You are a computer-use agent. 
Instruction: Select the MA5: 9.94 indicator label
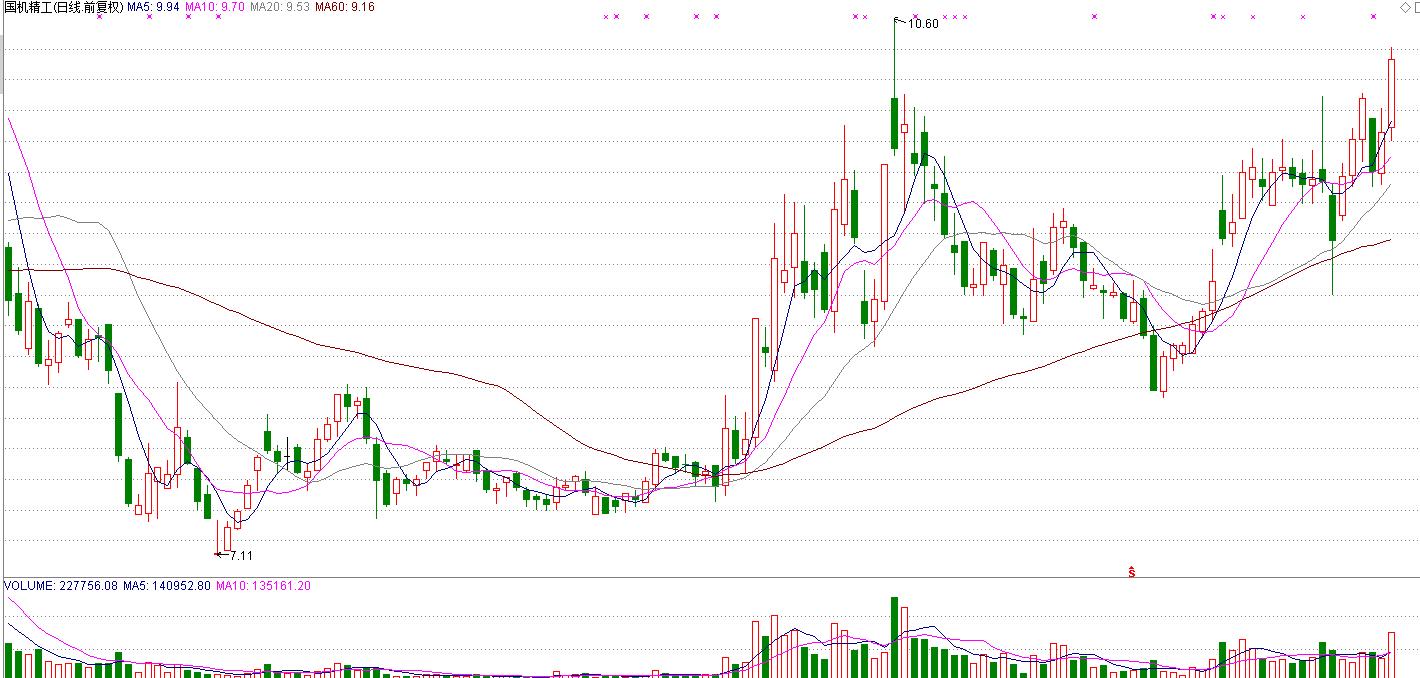click(153, 7)
